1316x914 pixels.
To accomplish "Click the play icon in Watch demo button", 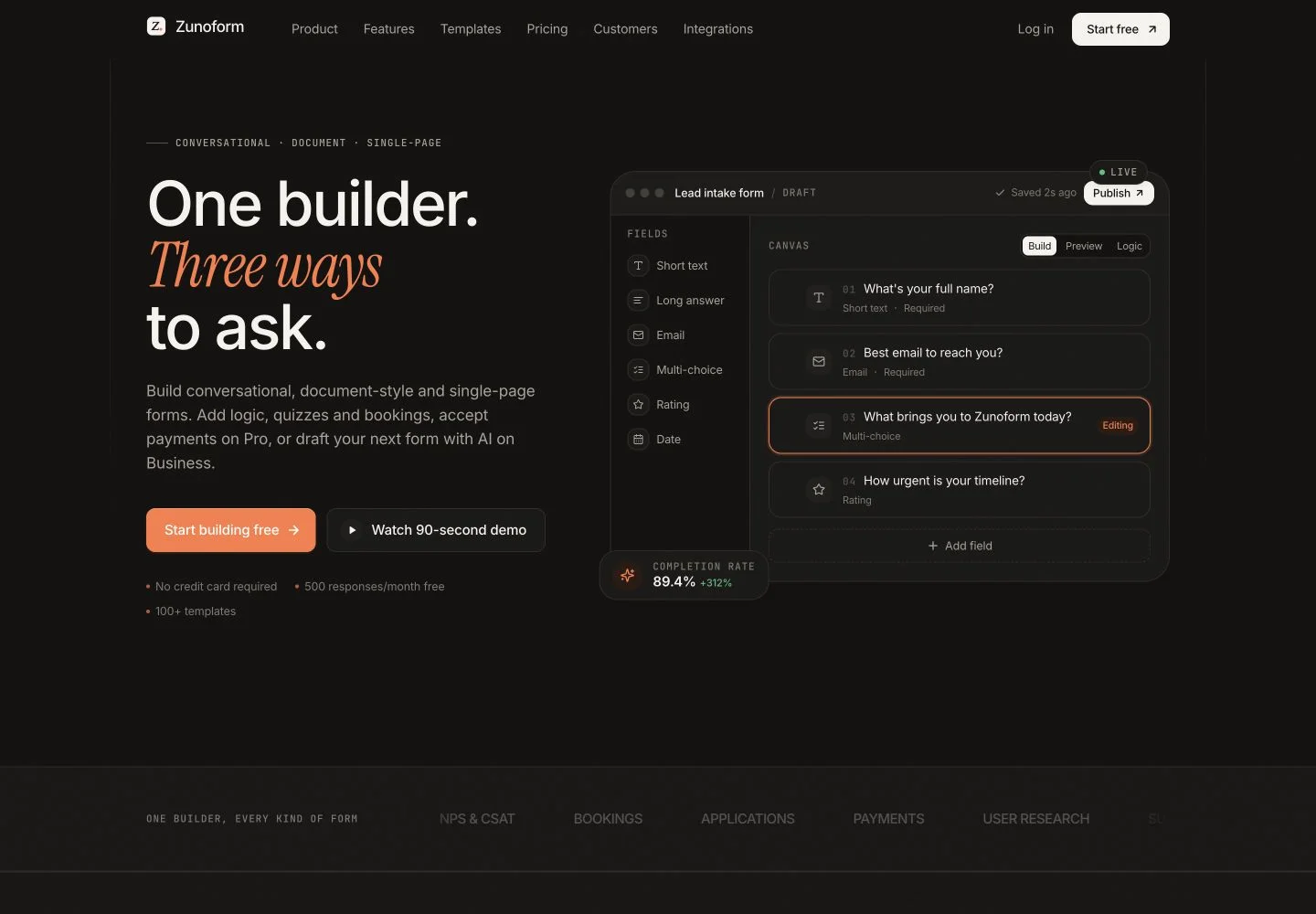I will click(352, 530).
